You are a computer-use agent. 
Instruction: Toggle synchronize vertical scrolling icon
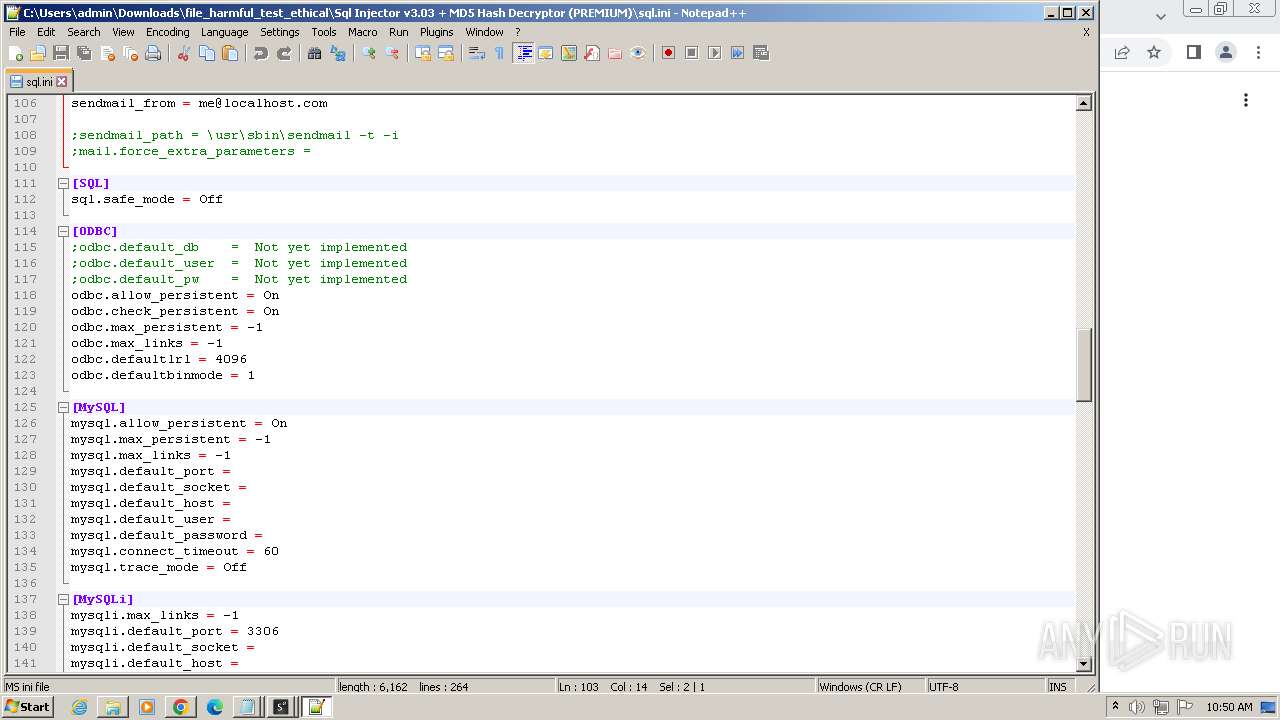(423, 53)
